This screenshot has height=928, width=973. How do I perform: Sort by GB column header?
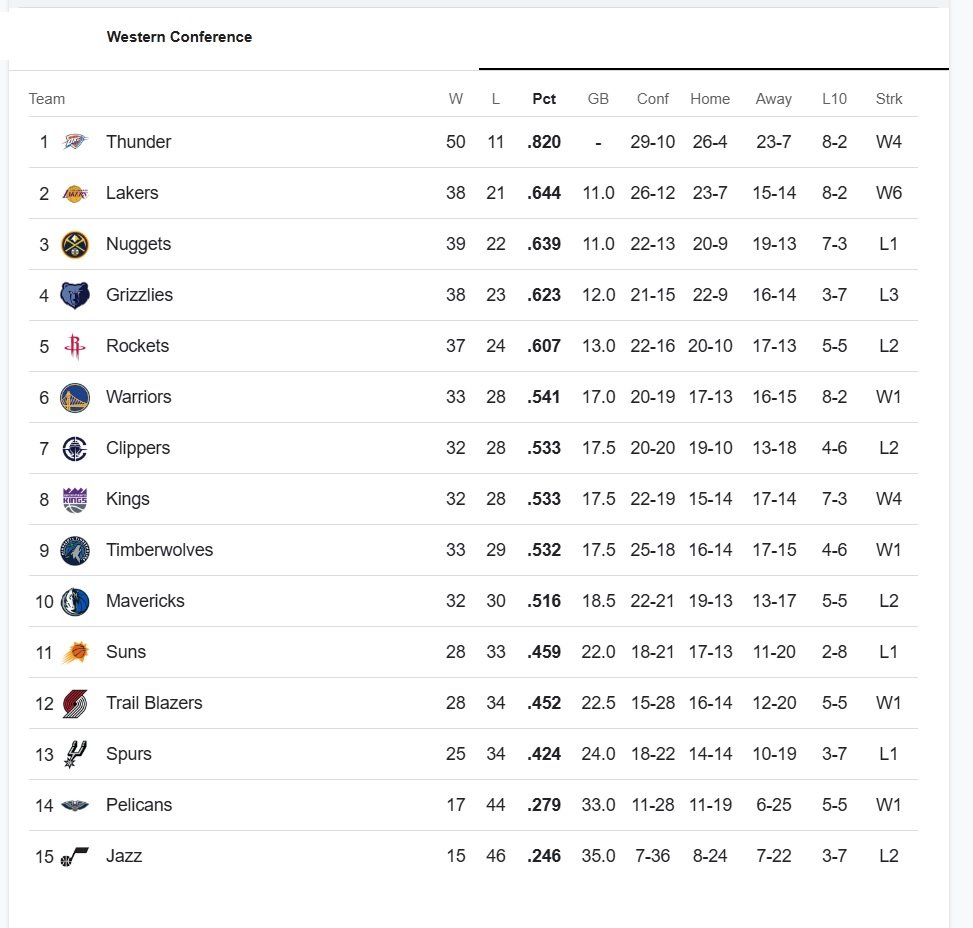pos(598,99)
